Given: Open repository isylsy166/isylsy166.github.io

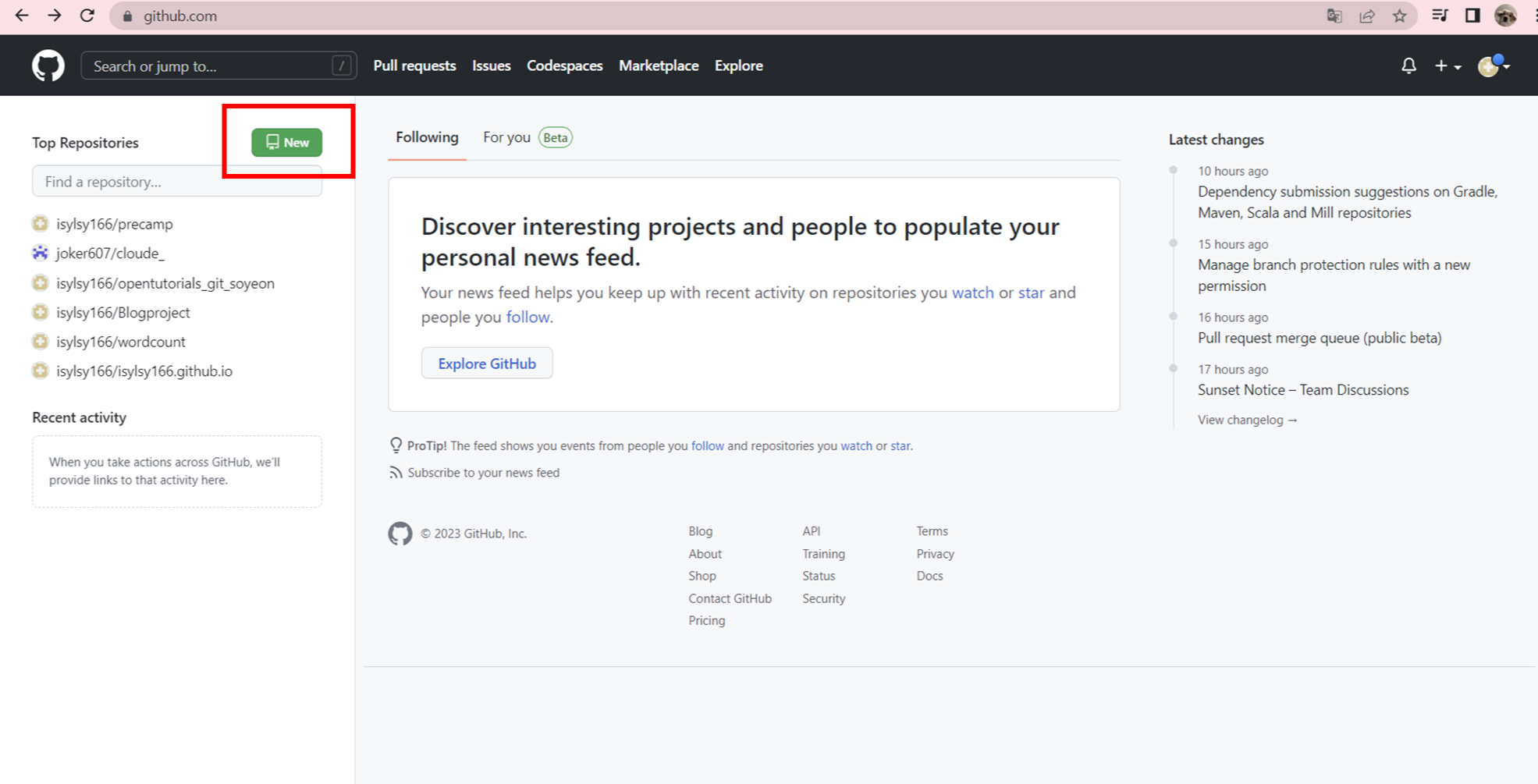Looking at the screenshot, I should pyautogui.click(x=144, y=371).
